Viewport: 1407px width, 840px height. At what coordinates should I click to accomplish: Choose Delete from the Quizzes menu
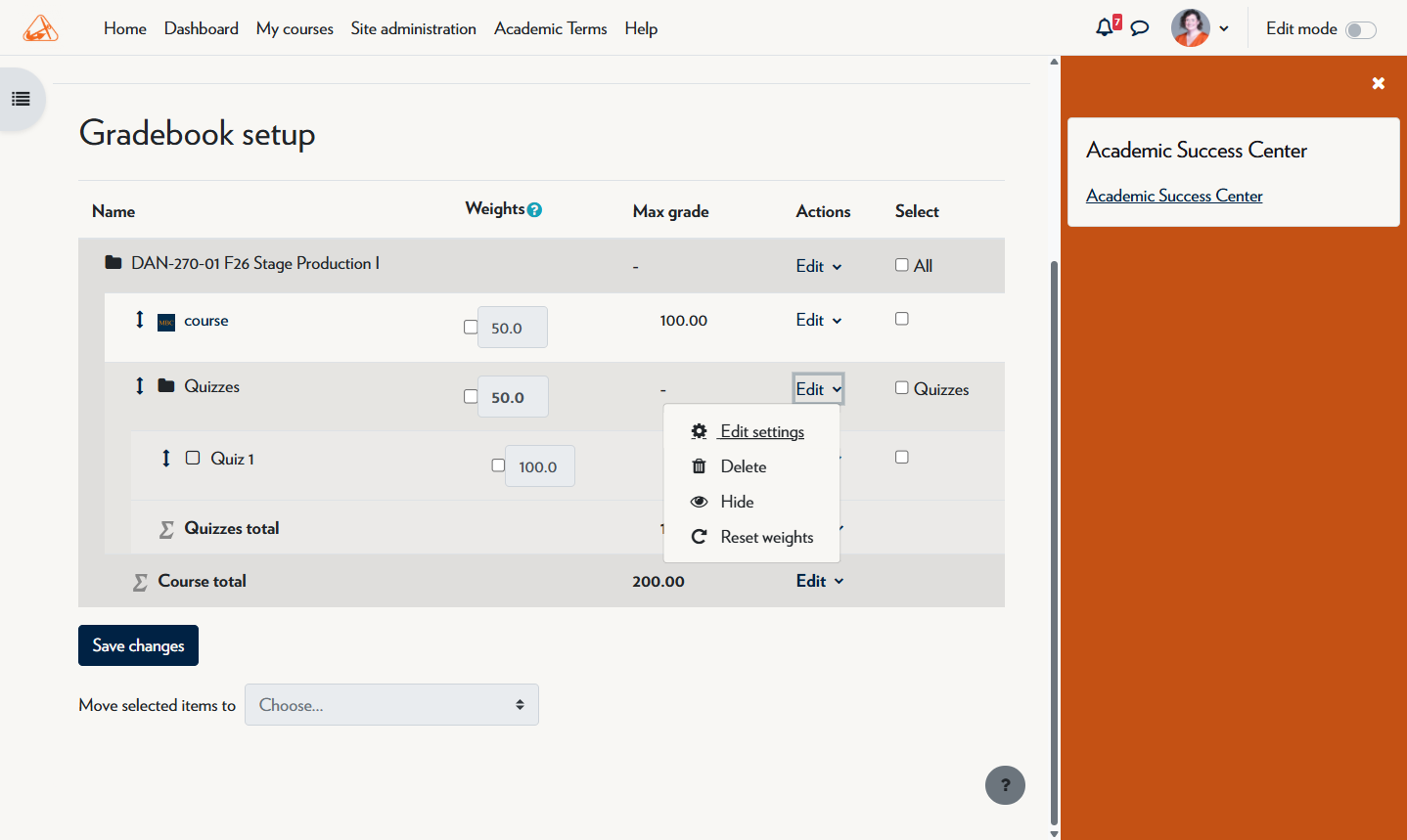pos(751,466)
